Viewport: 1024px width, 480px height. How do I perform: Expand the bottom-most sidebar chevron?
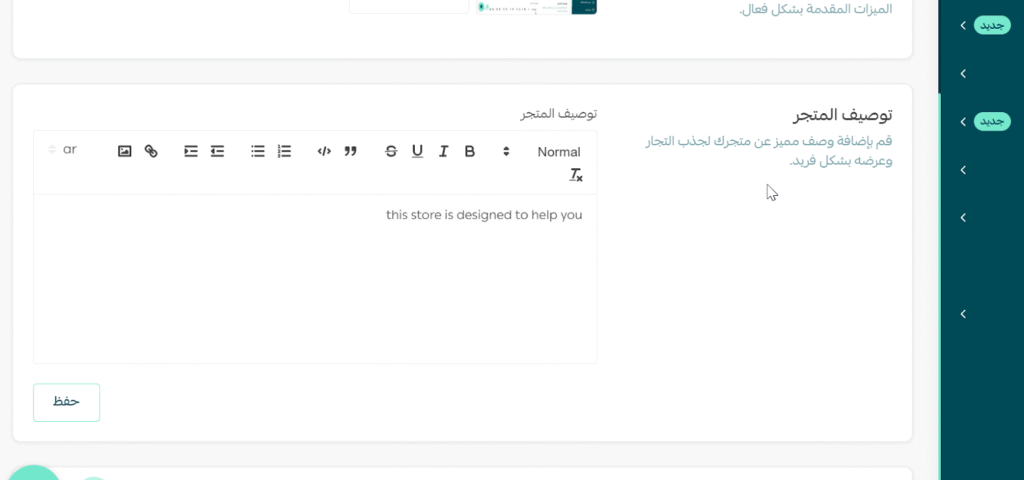(x=963, y=314)
